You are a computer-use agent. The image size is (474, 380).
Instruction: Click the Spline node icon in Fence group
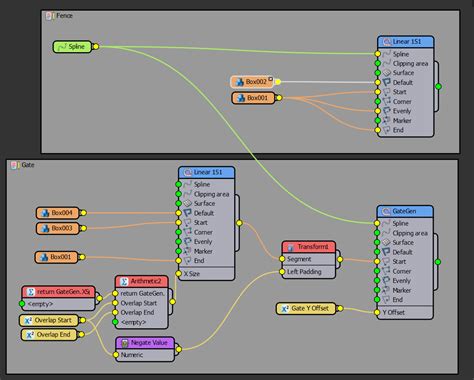(x=62, y=47)
